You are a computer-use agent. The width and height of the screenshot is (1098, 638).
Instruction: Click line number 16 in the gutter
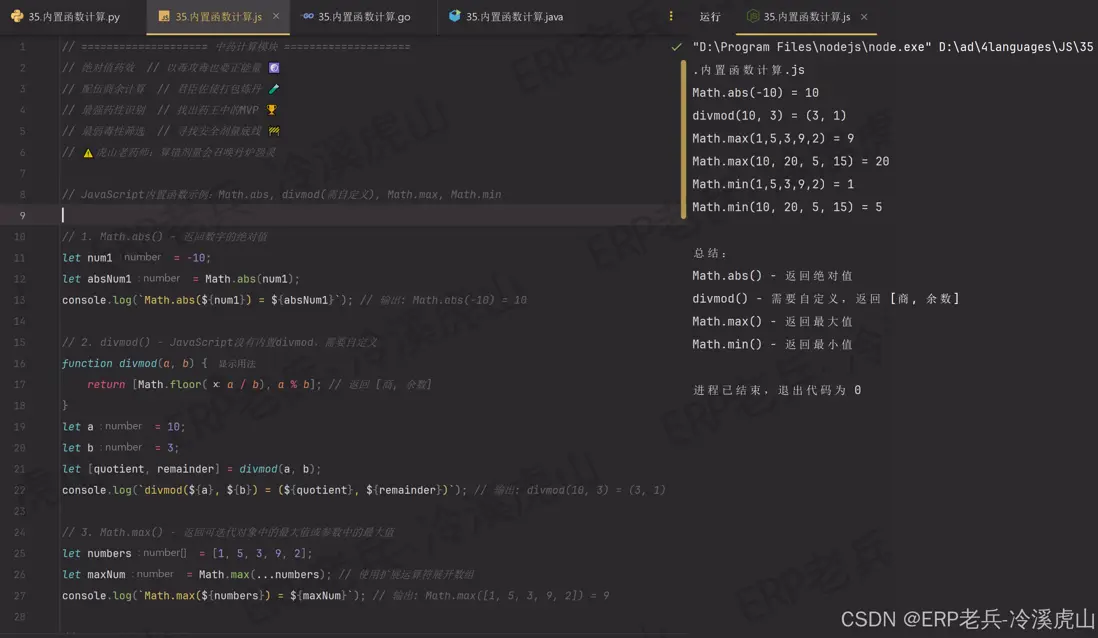click(20, 363)
